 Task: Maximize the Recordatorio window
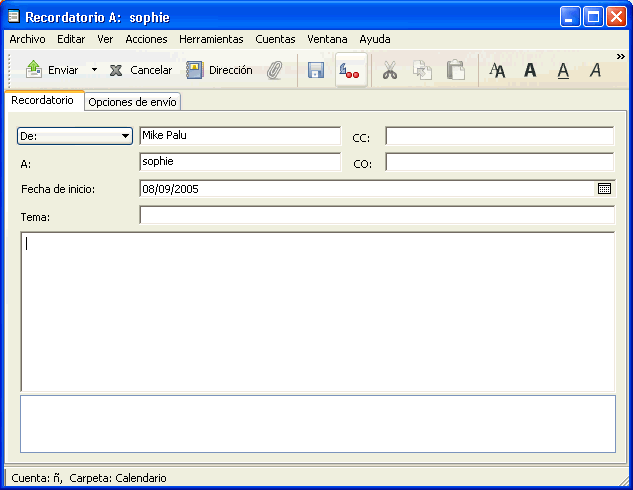click(593, 17)
